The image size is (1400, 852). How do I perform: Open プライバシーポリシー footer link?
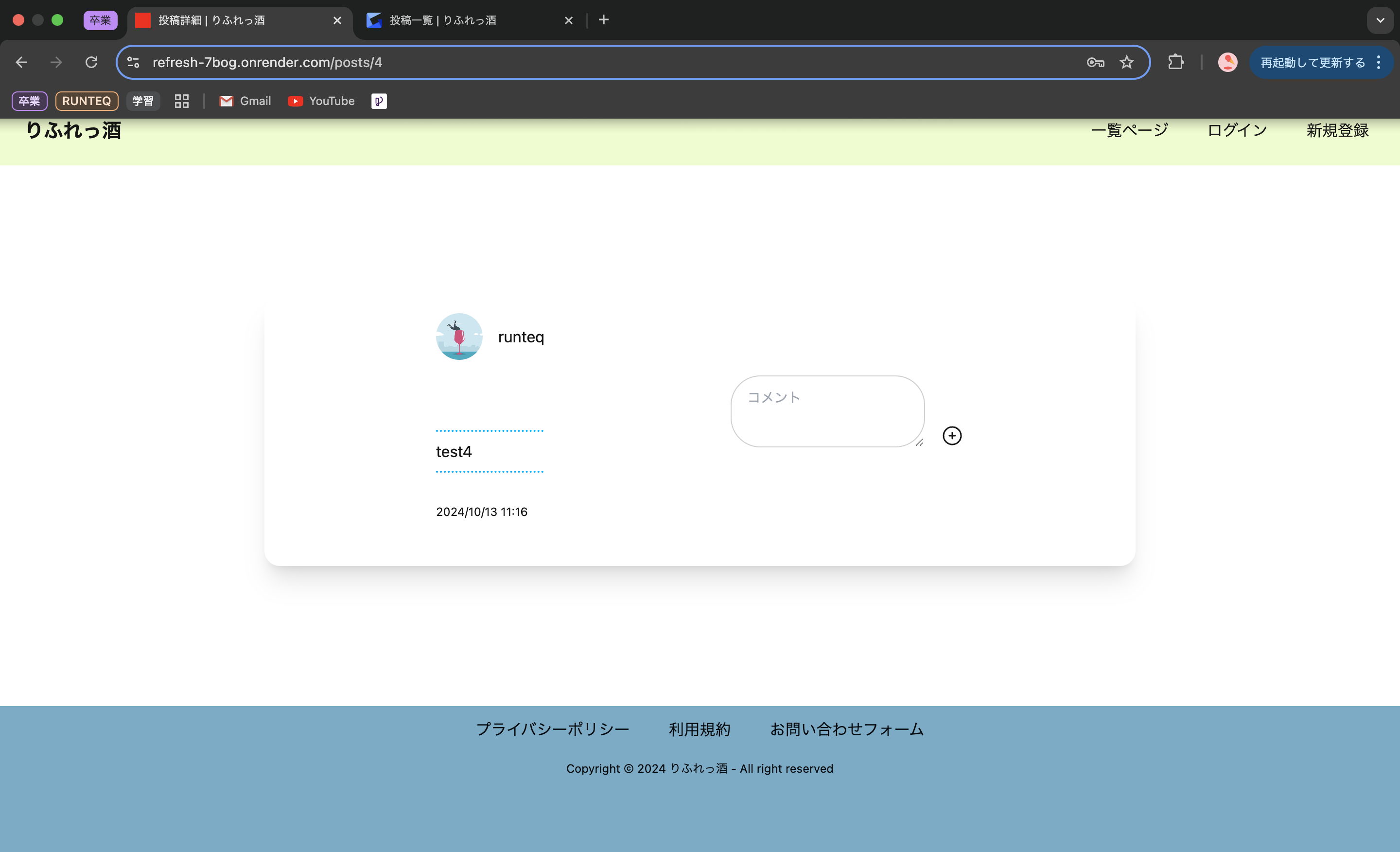[x=553, y=729]
